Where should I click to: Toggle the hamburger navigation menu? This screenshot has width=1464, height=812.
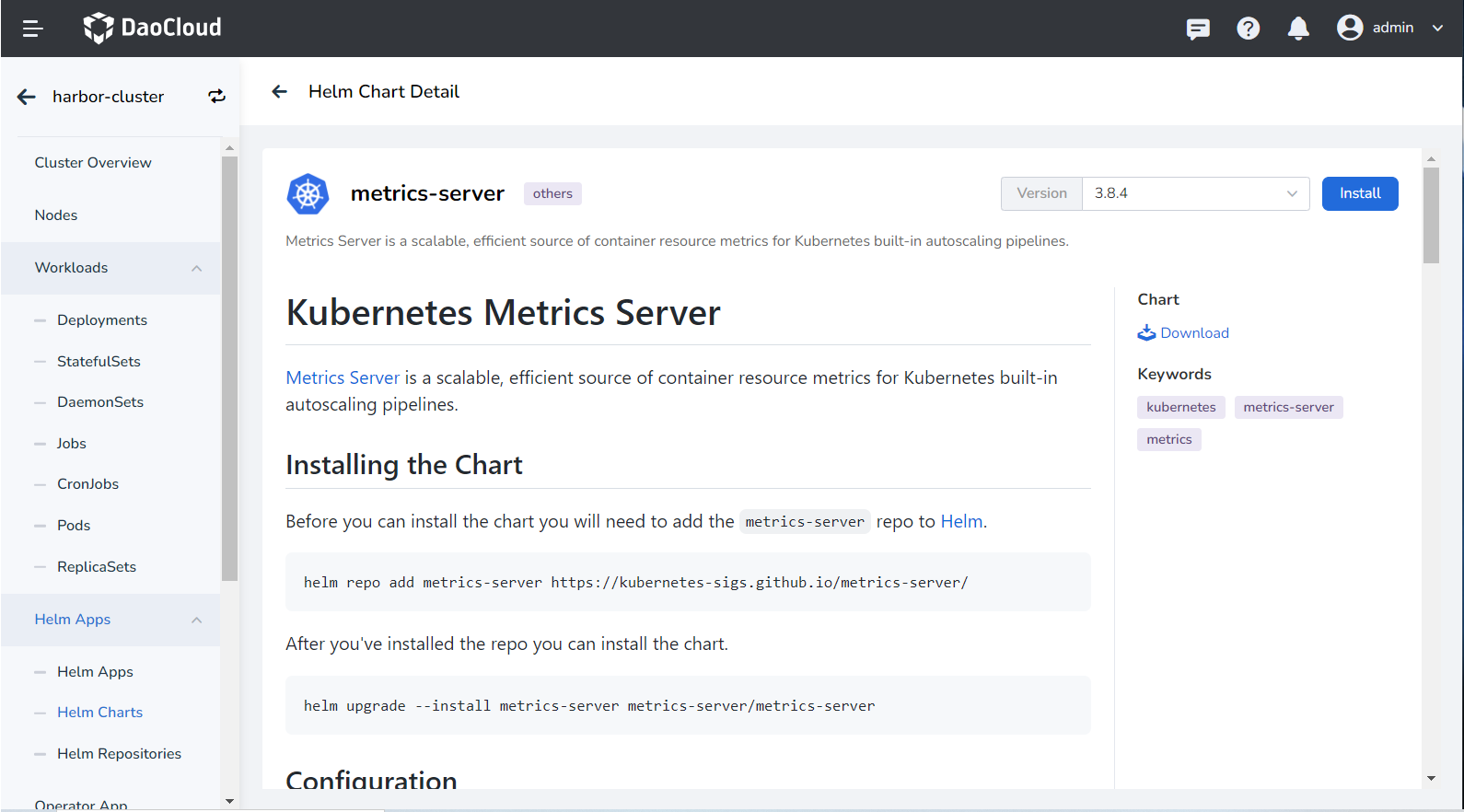coord(33,29)
